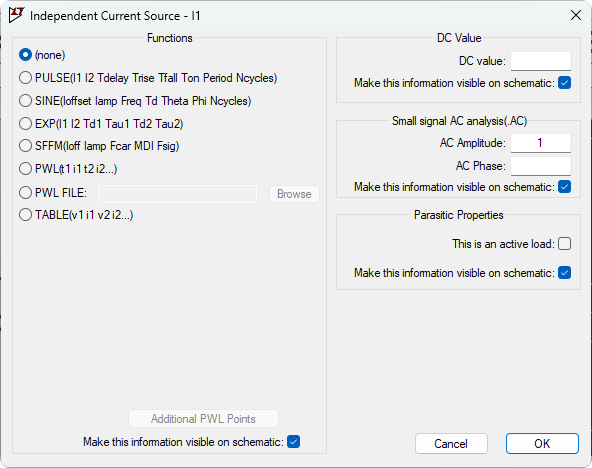Viewport: 592px width, 468px height.
Task: Click the Additional PWL Points button
Action: [203, 419]
